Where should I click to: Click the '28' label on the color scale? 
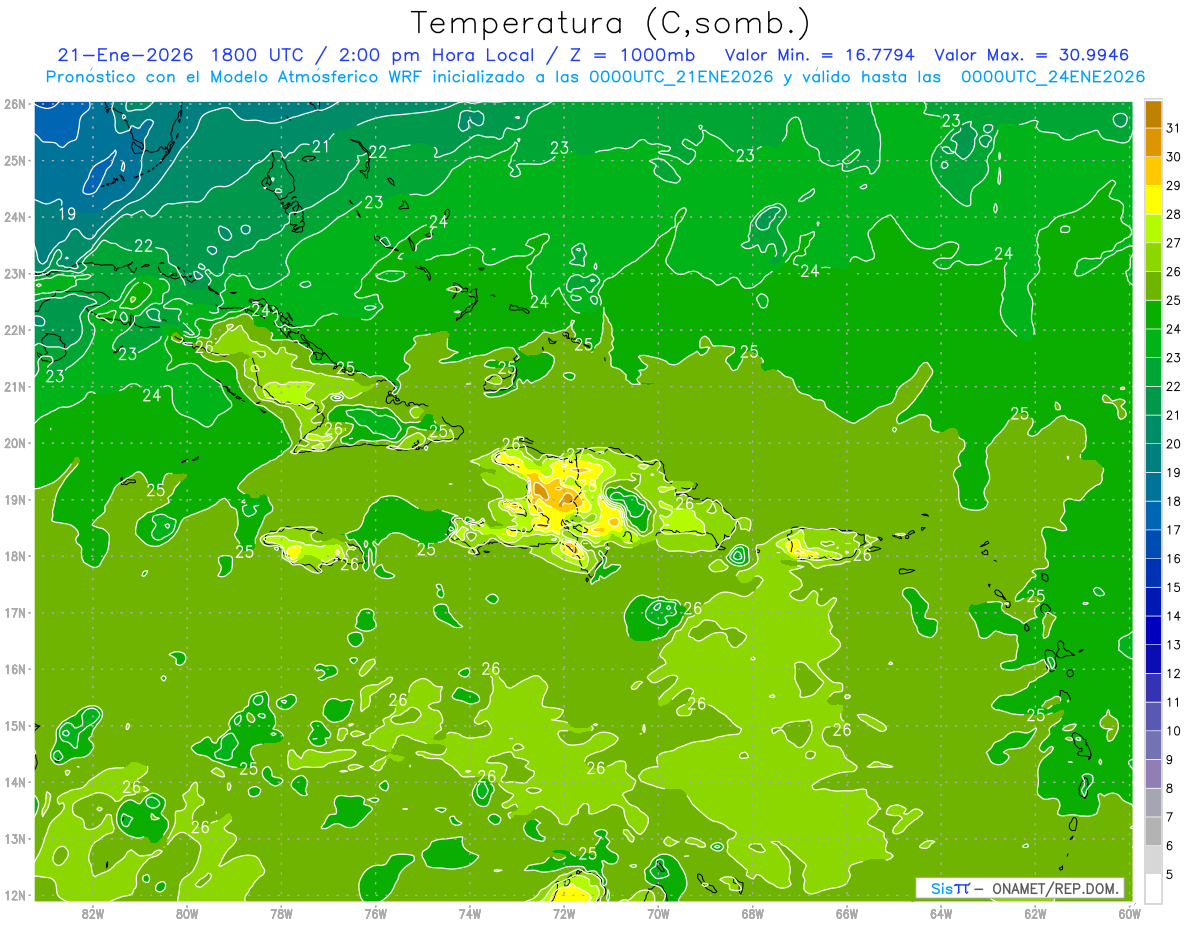click(1174, 214)
